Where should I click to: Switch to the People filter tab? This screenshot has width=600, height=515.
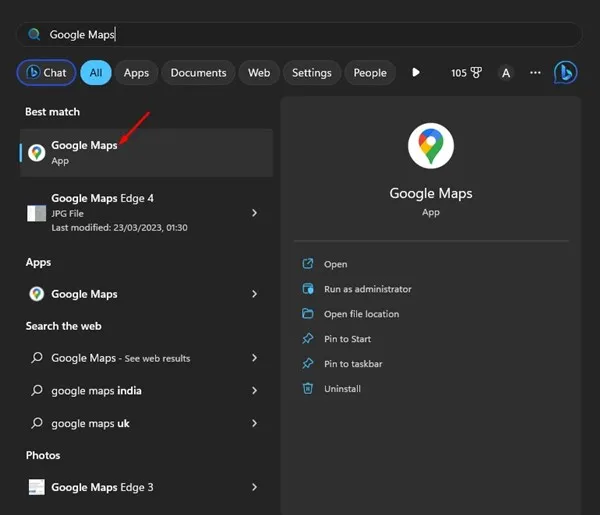pyautogui.click(x=370, y=73)
